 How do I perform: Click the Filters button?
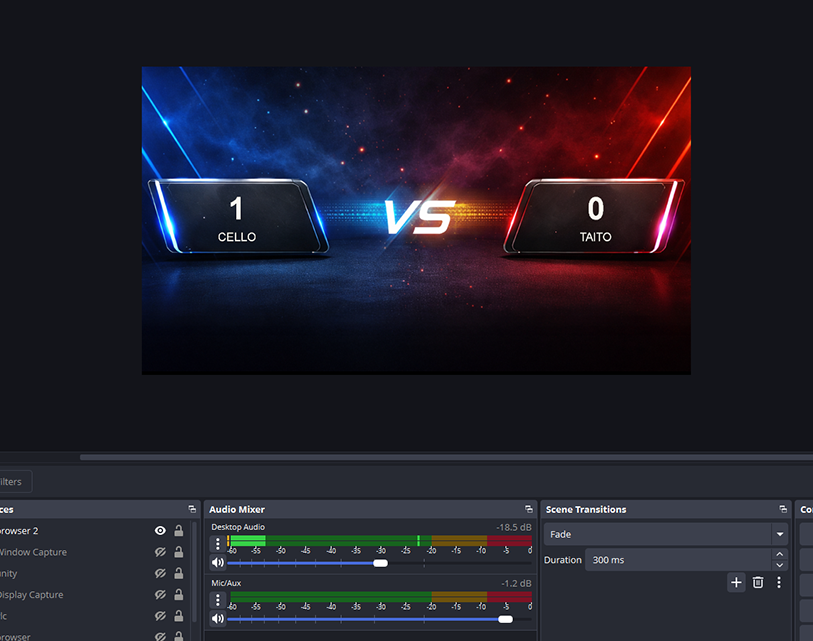pyautogui.click(x=10, y=481)
